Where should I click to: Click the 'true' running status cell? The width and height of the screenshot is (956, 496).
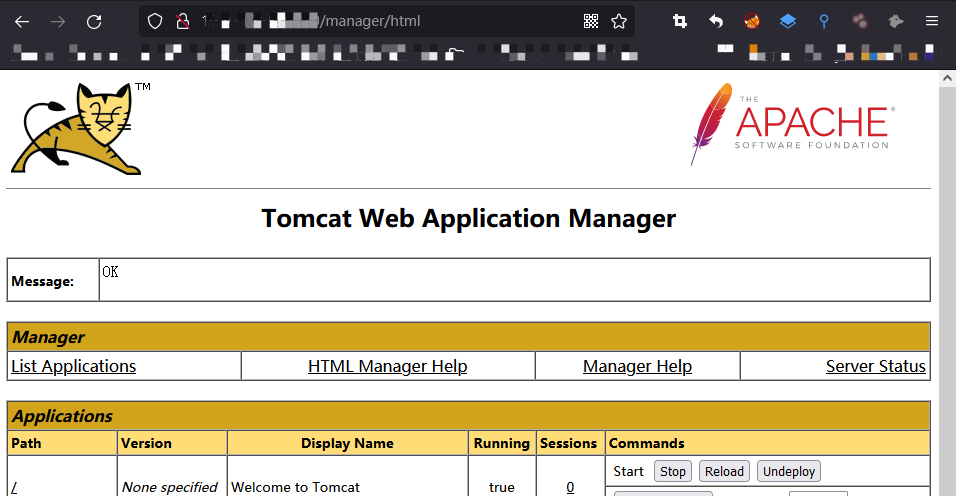coord(502,487)
